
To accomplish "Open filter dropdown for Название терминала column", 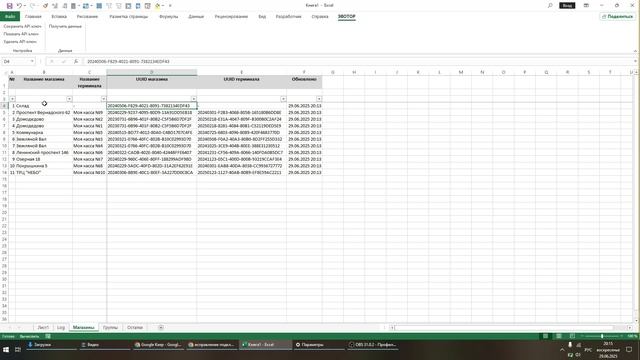I will tap(103, 99).
